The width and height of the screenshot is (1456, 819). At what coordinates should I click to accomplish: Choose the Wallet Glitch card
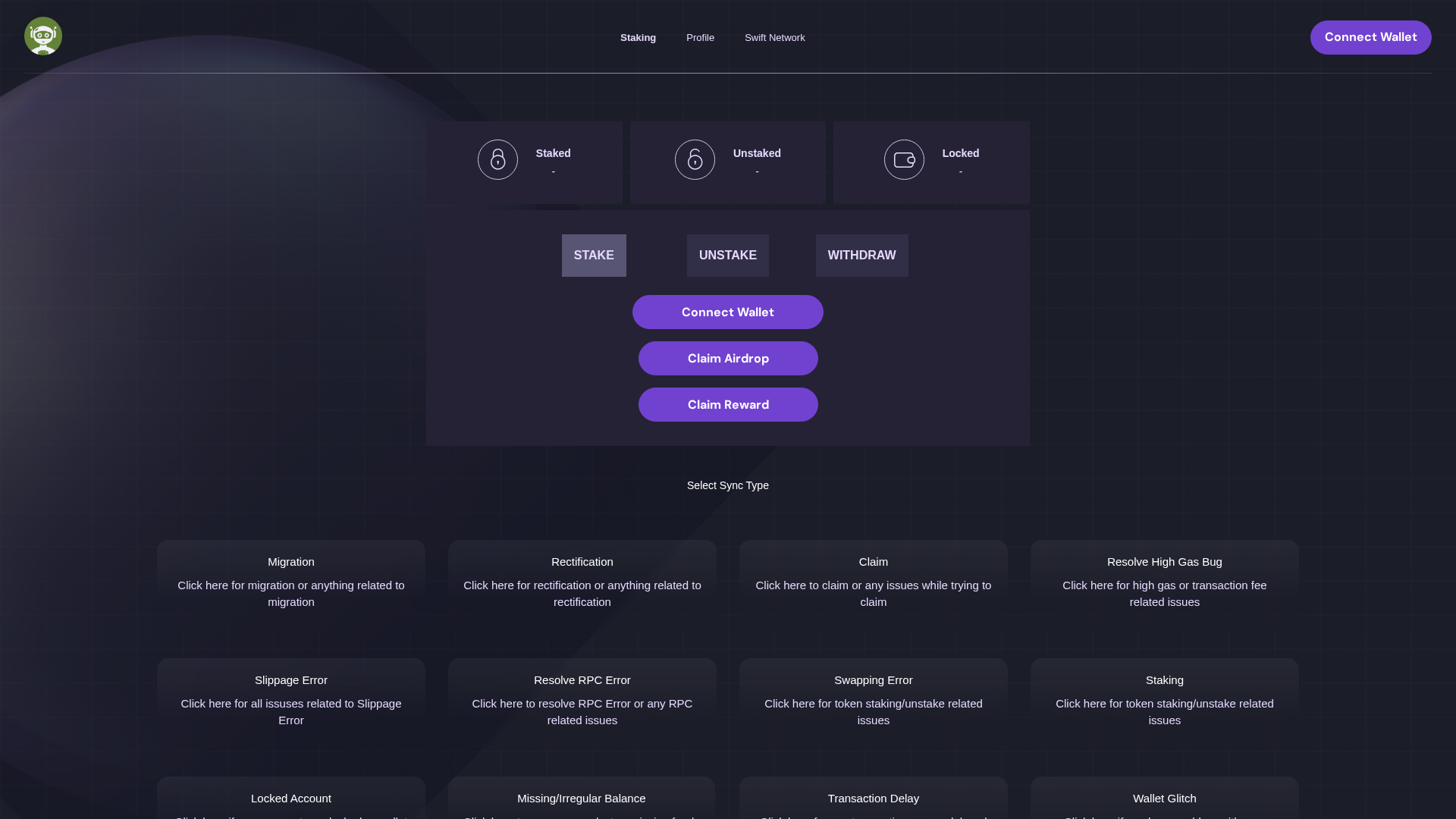click(1165, 798)
